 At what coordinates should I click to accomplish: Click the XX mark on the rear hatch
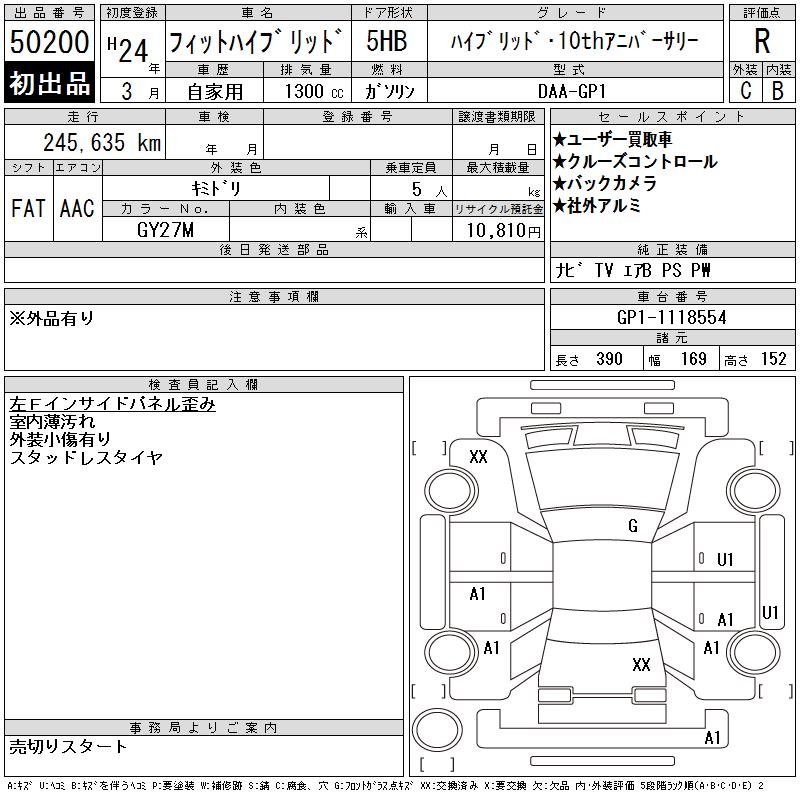(x=641, y=664)
